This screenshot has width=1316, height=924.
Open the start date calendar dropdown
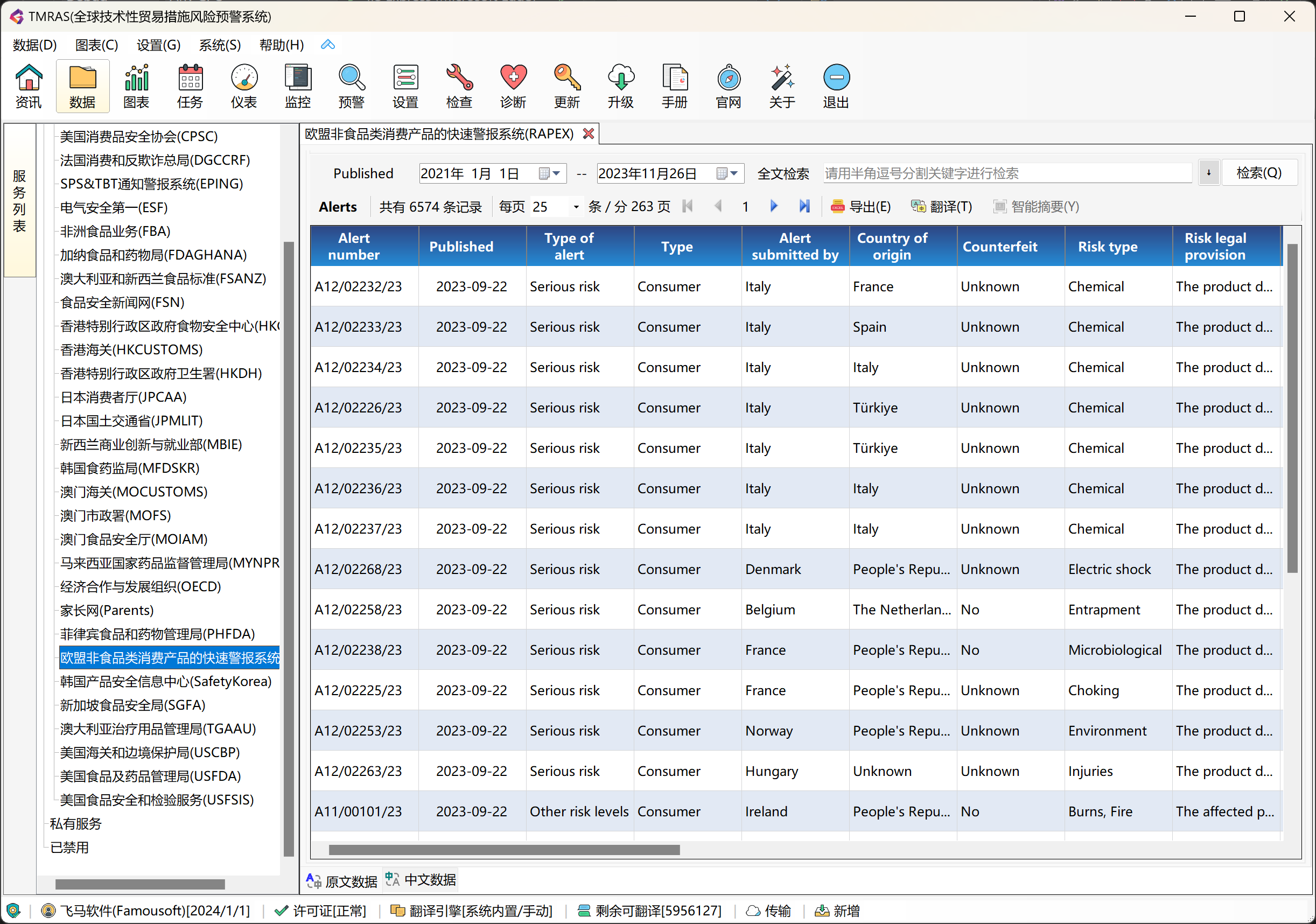[x=550, y=173]
